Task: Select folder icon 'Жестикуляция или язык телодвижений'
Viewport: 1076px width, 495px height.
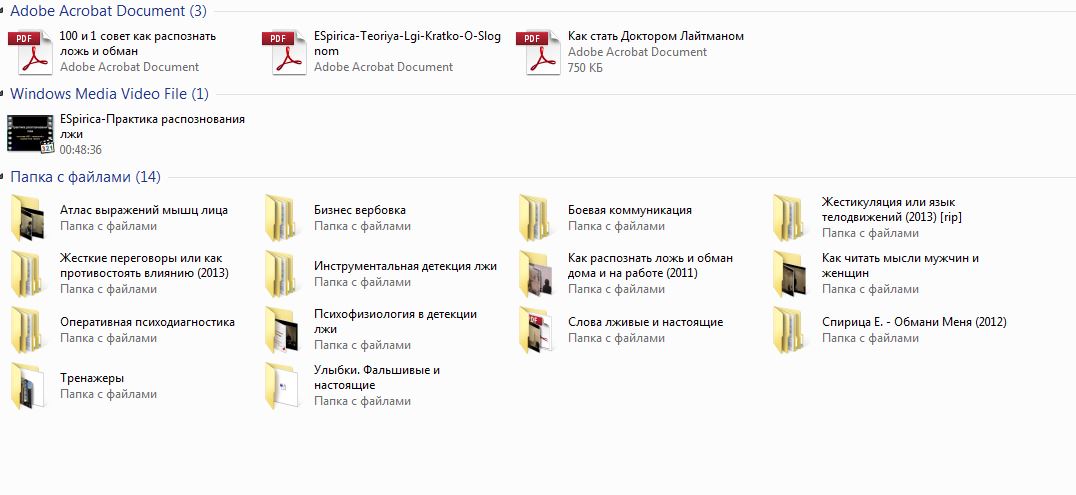Action: [x=788, y=218]
